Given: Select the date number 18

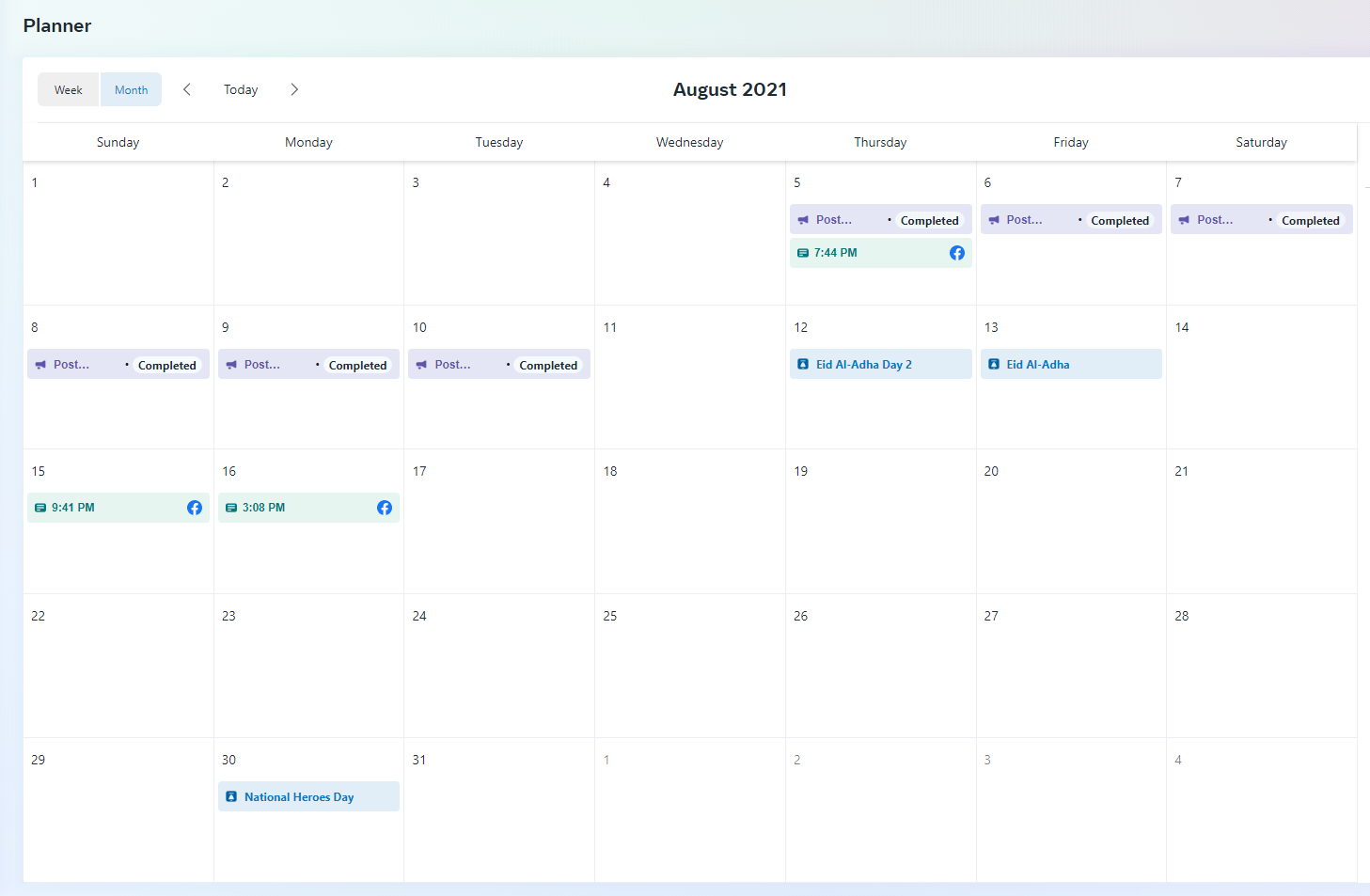Looking at the screenshot, I should coord(610,471).
